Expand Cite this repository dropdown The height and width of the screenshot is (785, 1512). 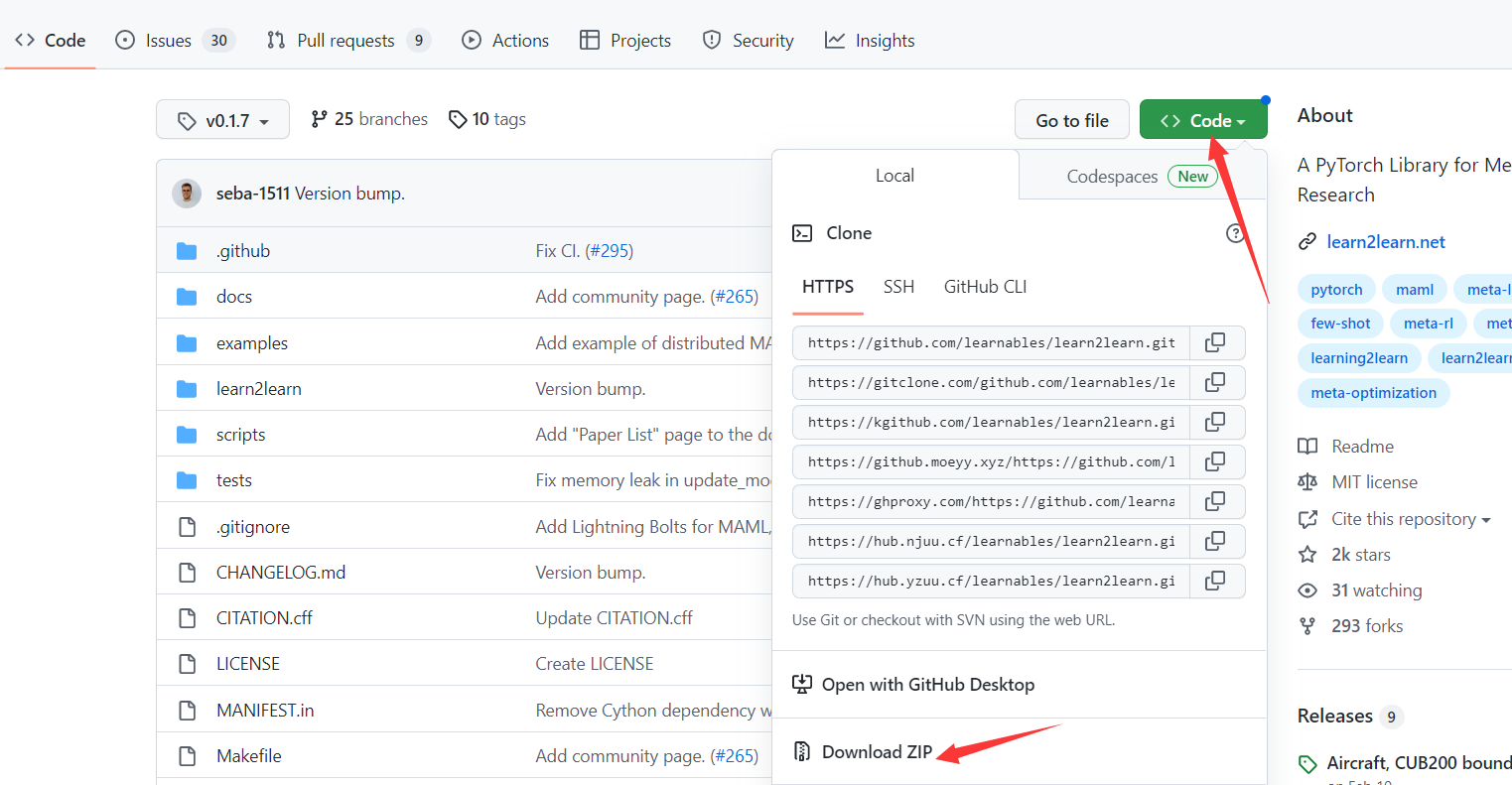click(x=1411, y=519)
